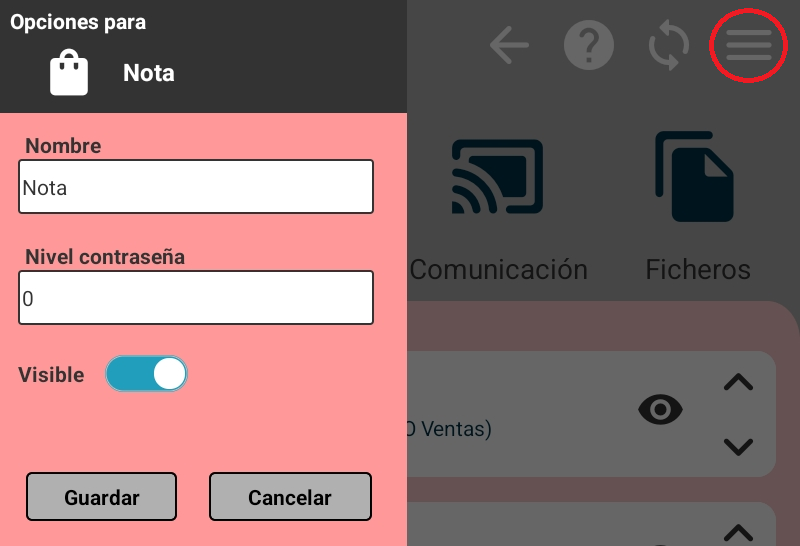
Task: Select the Ficheros label
Action: pos(698,269)
